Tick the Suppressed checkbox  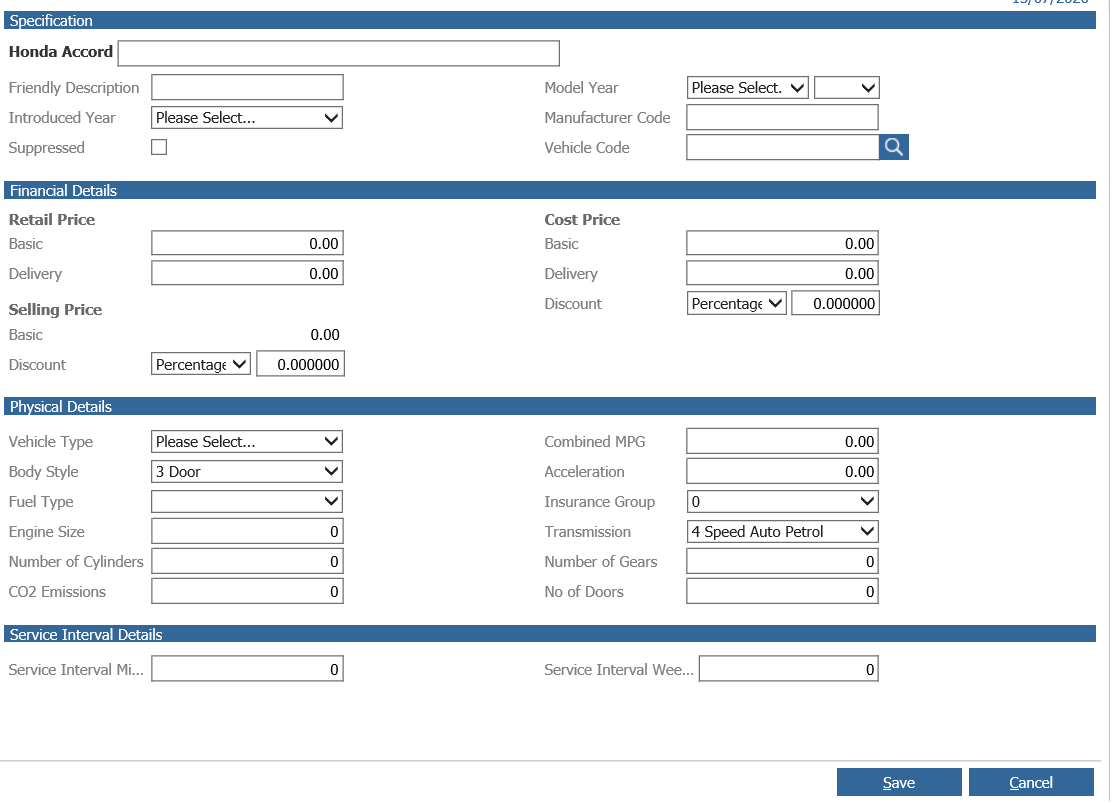click(159, 147)
